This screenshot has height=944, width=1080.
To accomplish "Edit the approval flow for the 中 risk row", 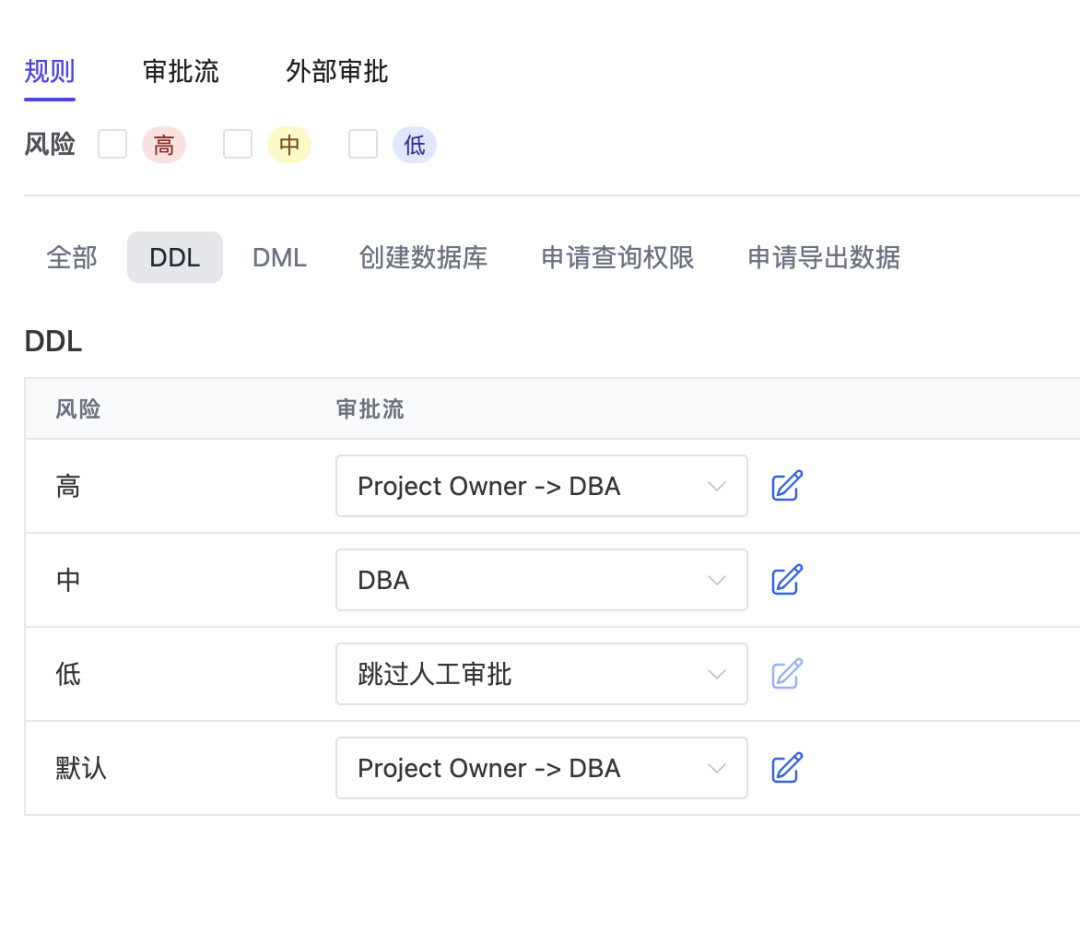I will click(787, 580).
